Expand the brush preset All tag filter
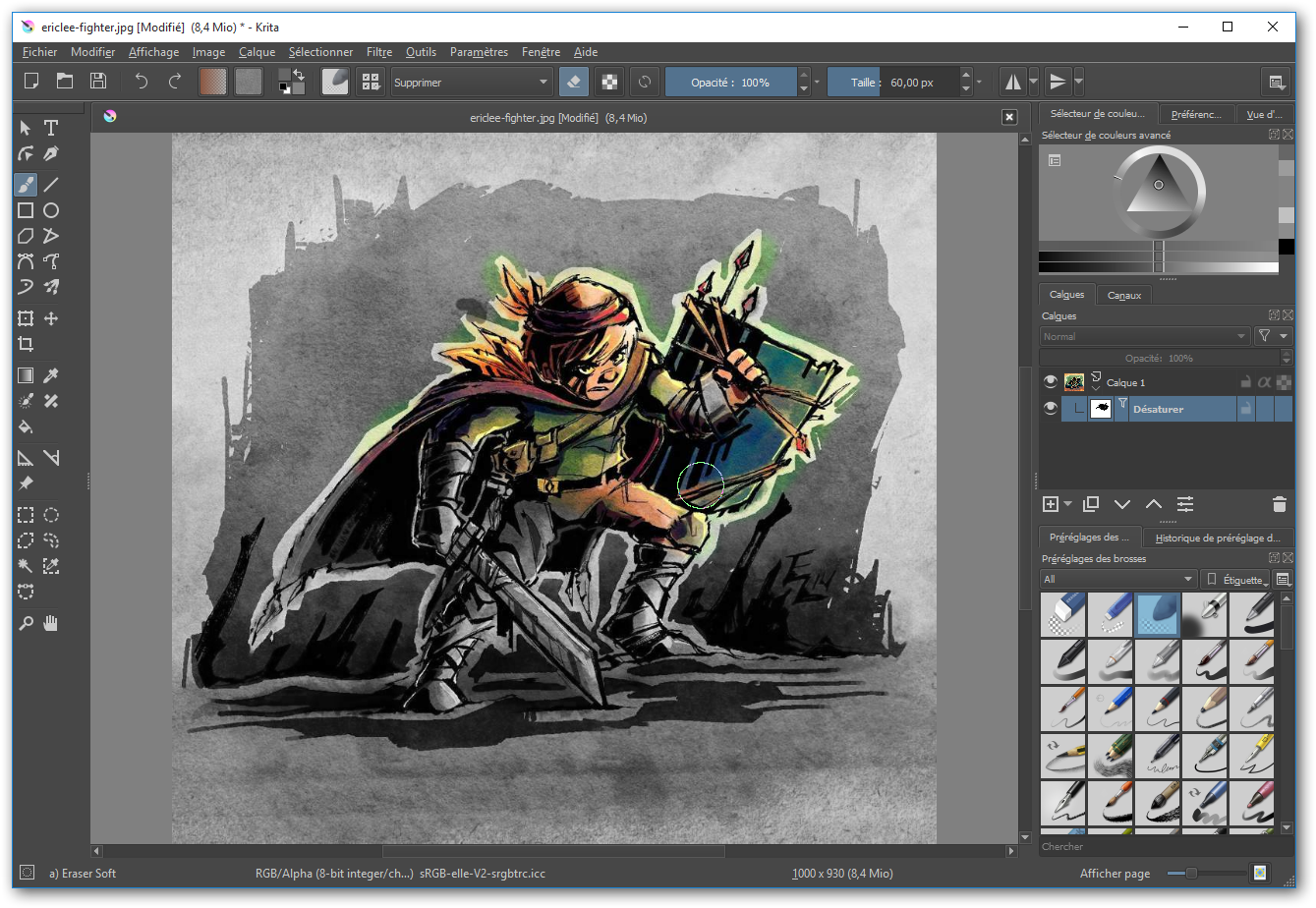This screenshot has width=1316, height=908. [x=1118, y=580]
